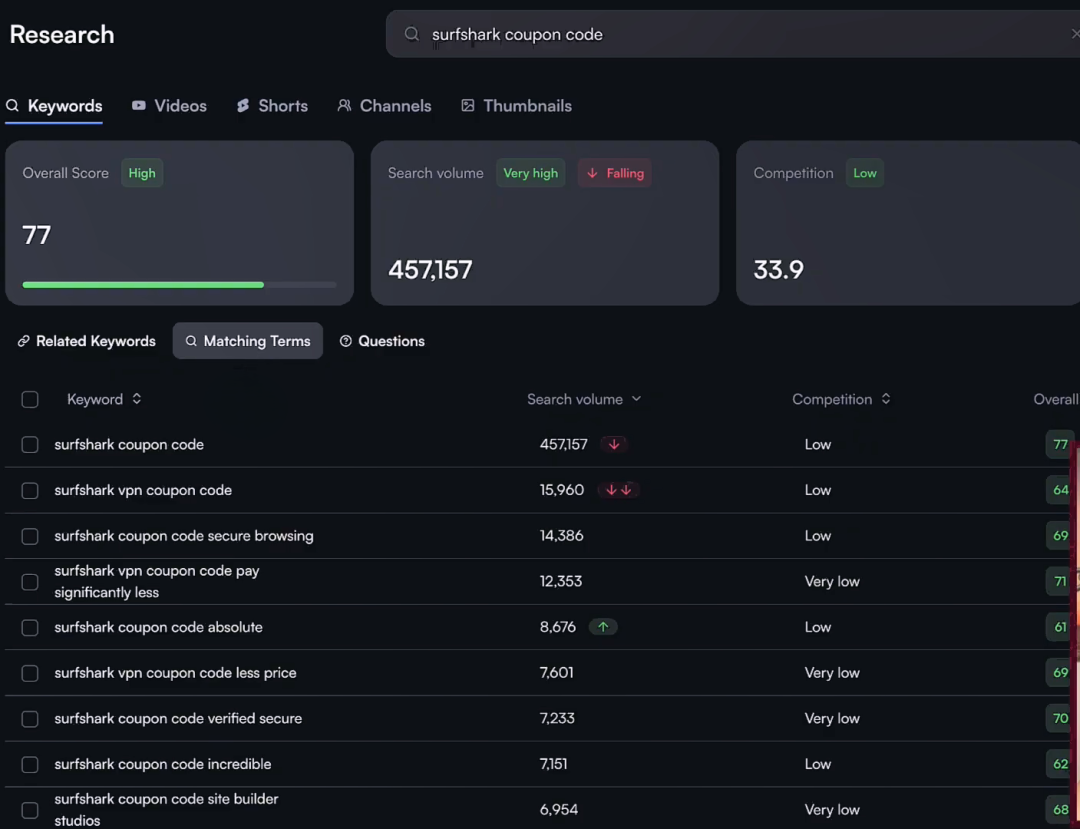Click the 6,954 search volume value
Viewport: 1080px width, 829px height.
click(x=559, y=809)
